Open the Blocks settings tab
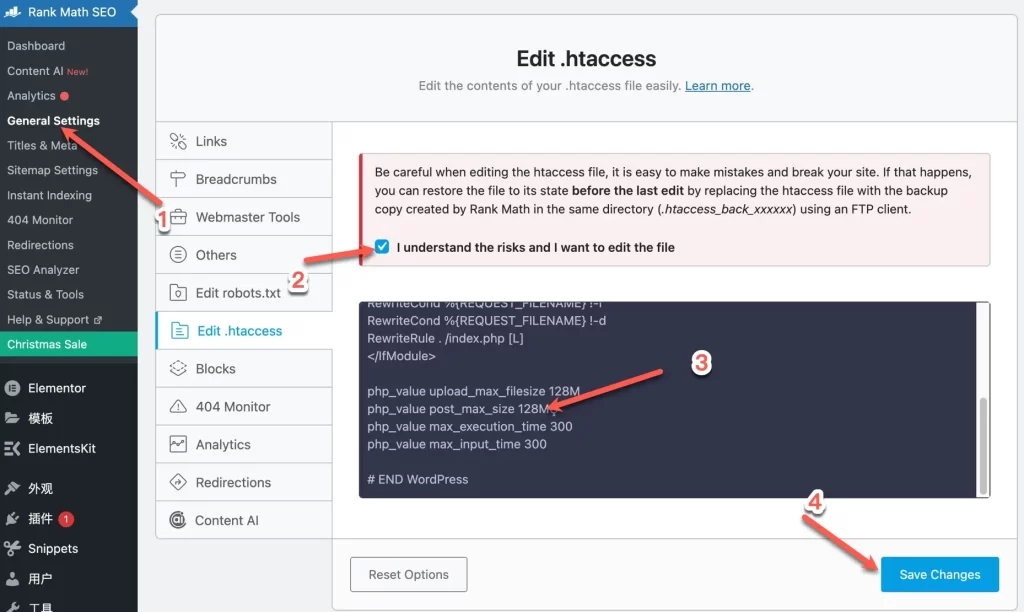Screen dimensions: 1024x612 coord(244,368)
